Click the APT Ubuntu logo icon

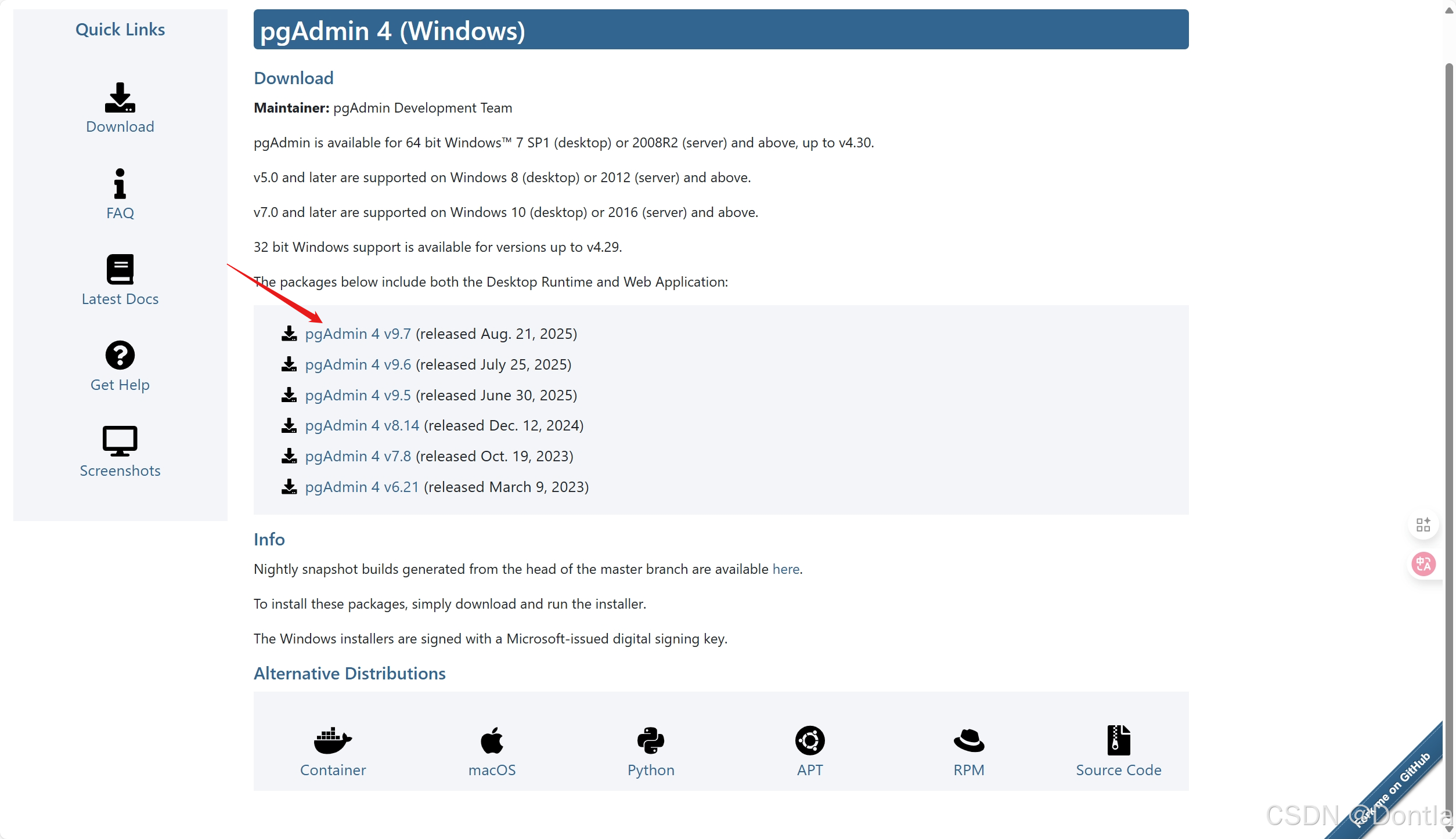click(x=810, y=740)
